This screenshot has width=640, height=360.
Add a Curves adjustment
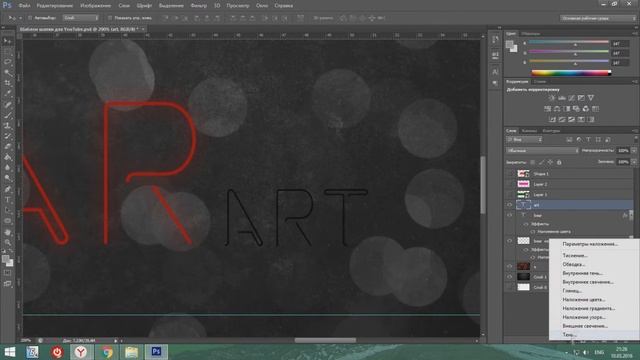pos(571,98)
